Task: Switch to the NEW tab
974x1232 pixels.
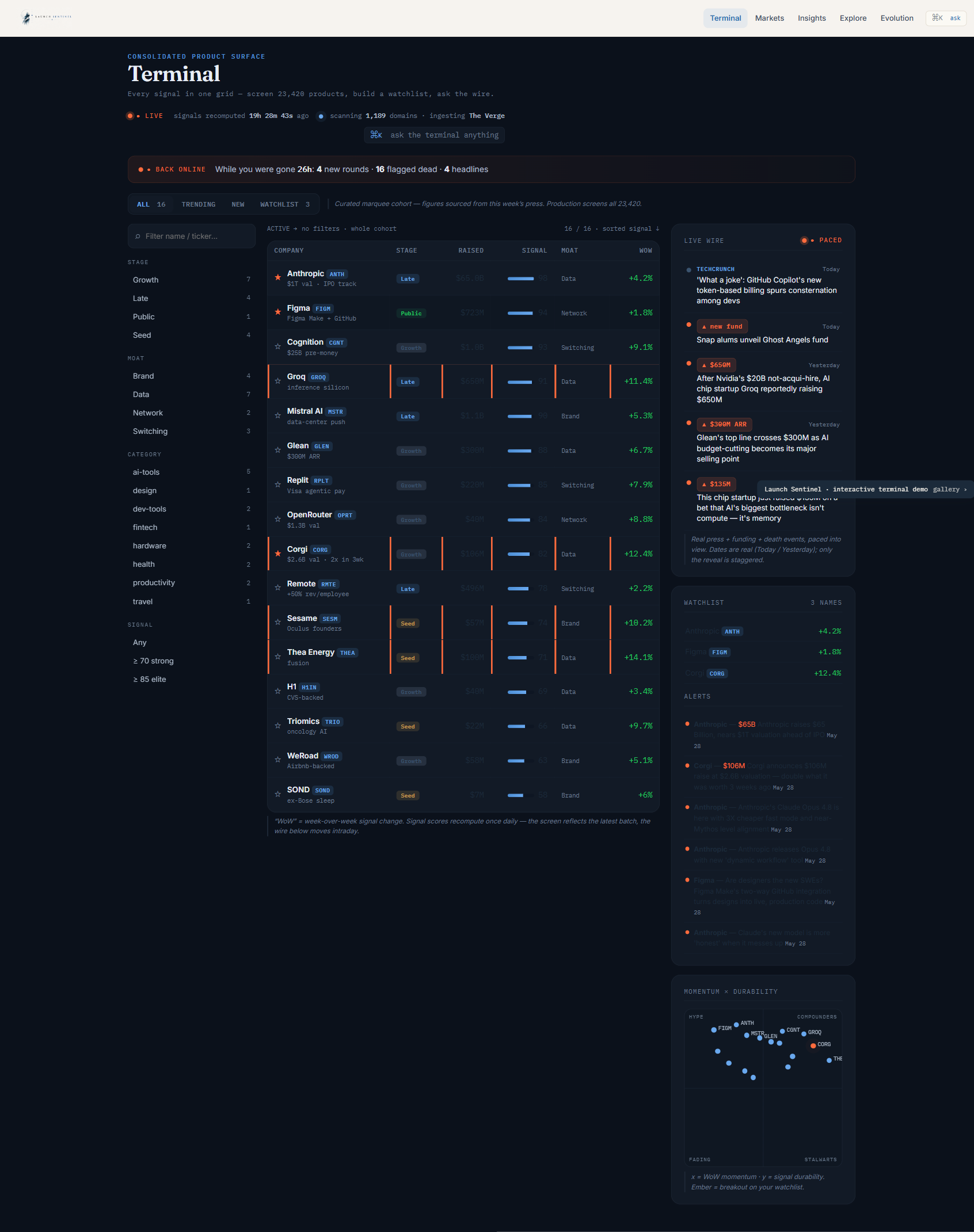Action: click(238, 204)
